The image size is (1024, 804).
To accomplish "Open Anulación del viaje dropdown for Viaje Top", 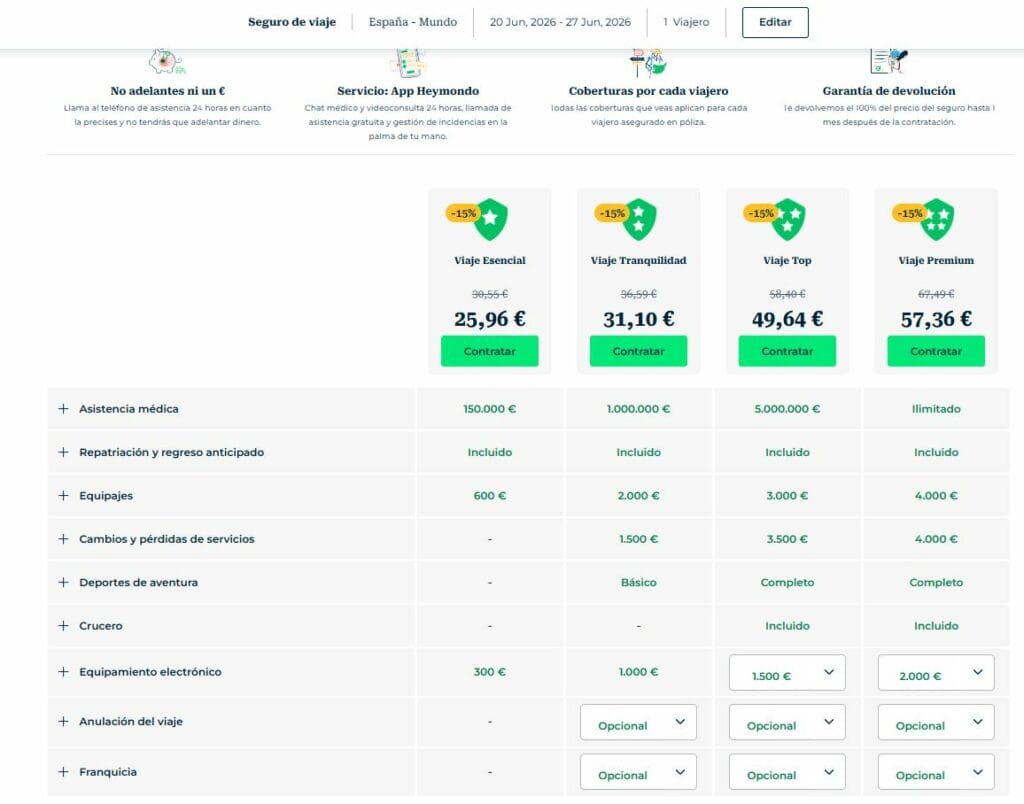I will point(787,722).
